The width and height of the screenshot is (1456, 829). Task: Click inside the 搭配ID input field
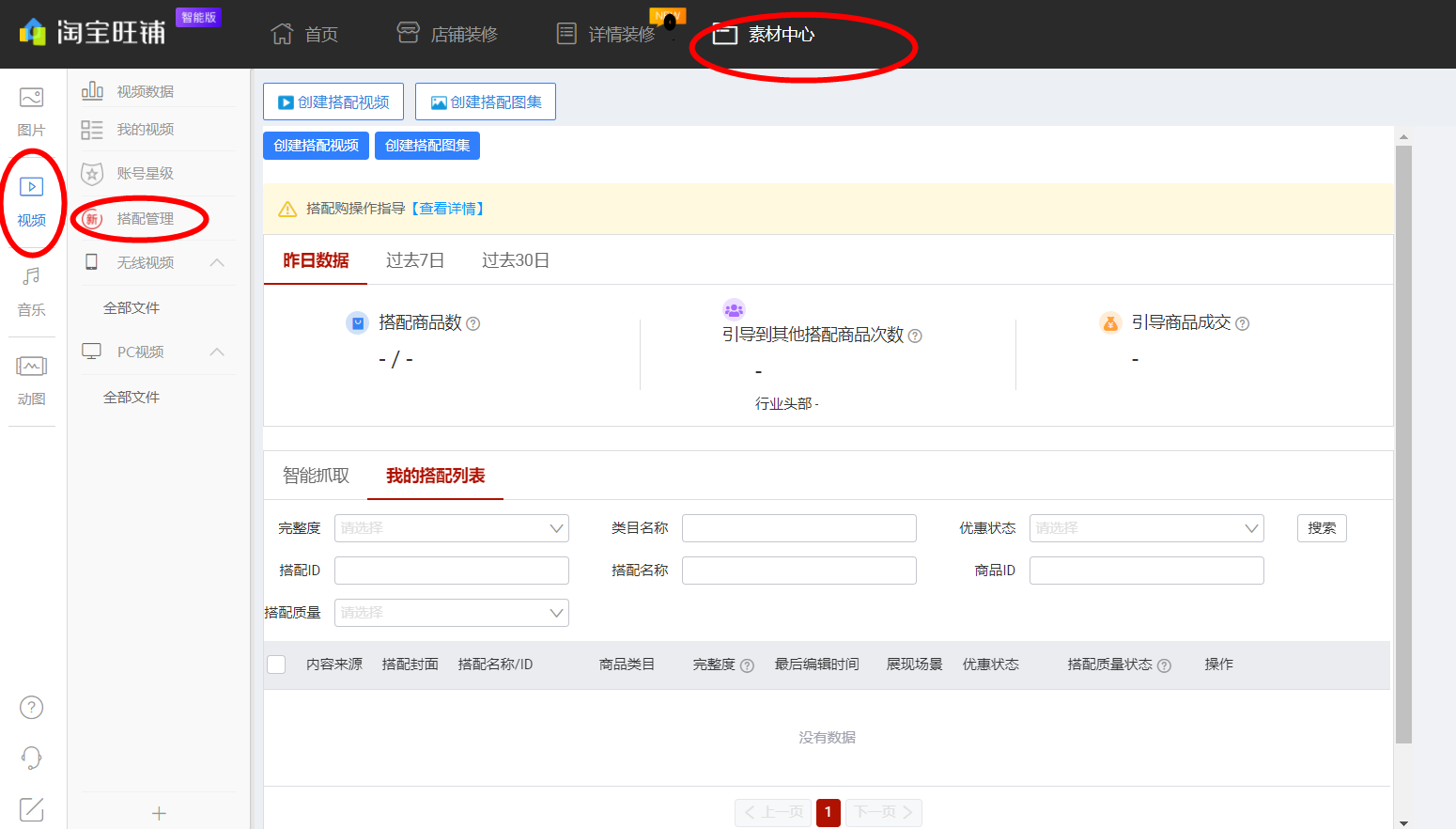pos(451,570)
